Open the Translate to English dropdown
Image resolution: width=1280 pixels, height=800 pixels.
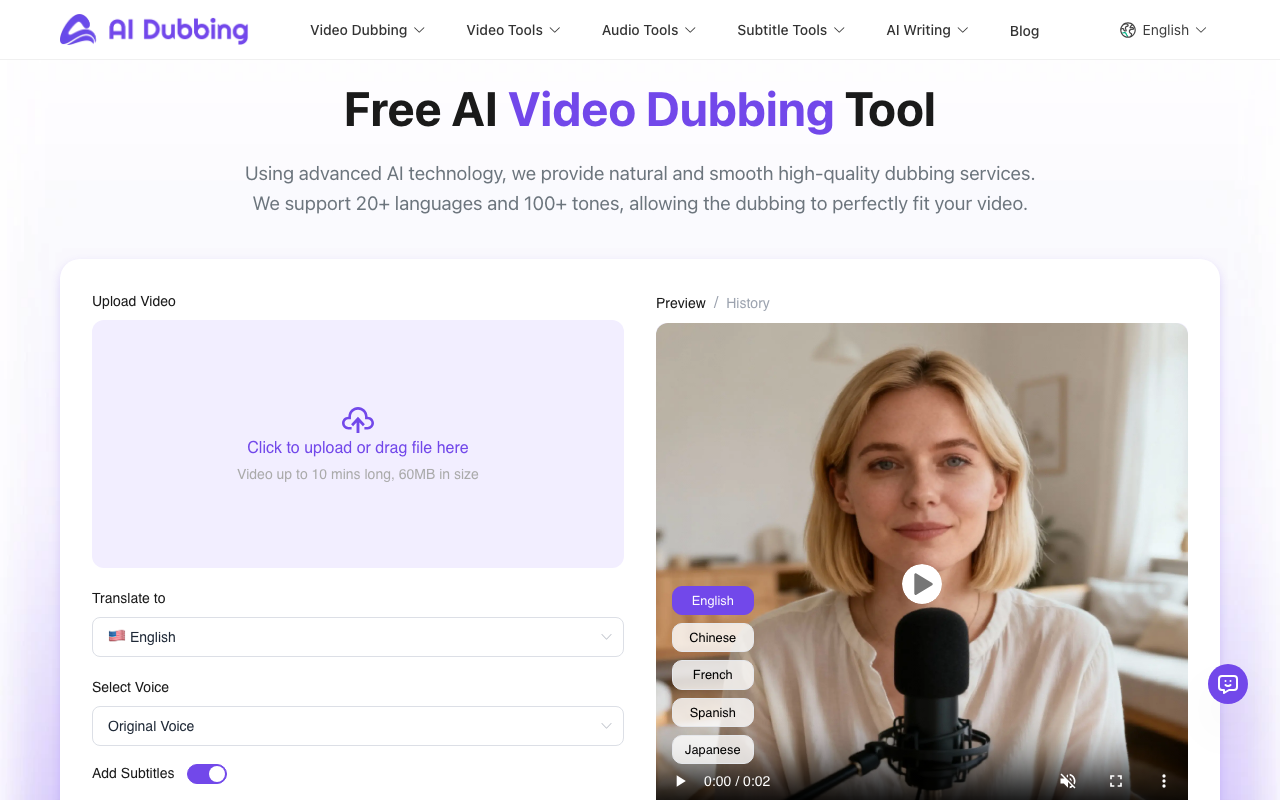pyautogui.click(x=357, y=637)
